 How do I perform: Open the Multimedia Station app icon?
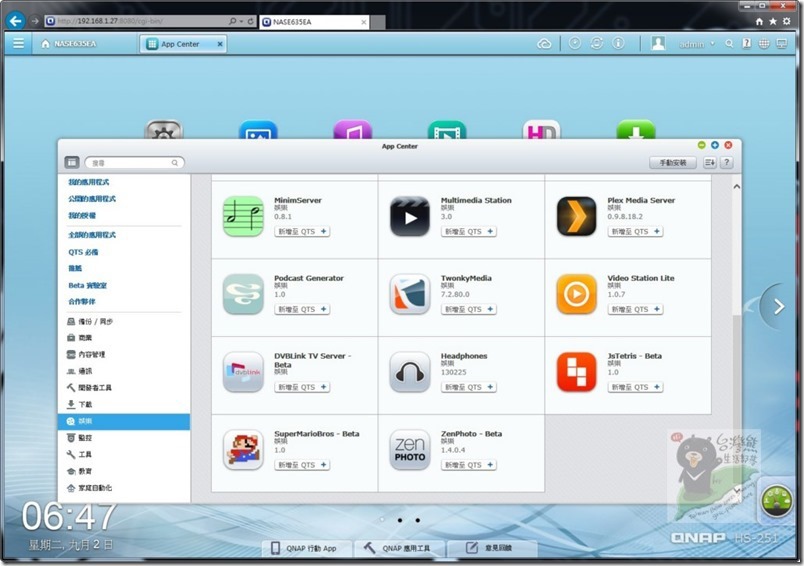[x=410, y=216]
